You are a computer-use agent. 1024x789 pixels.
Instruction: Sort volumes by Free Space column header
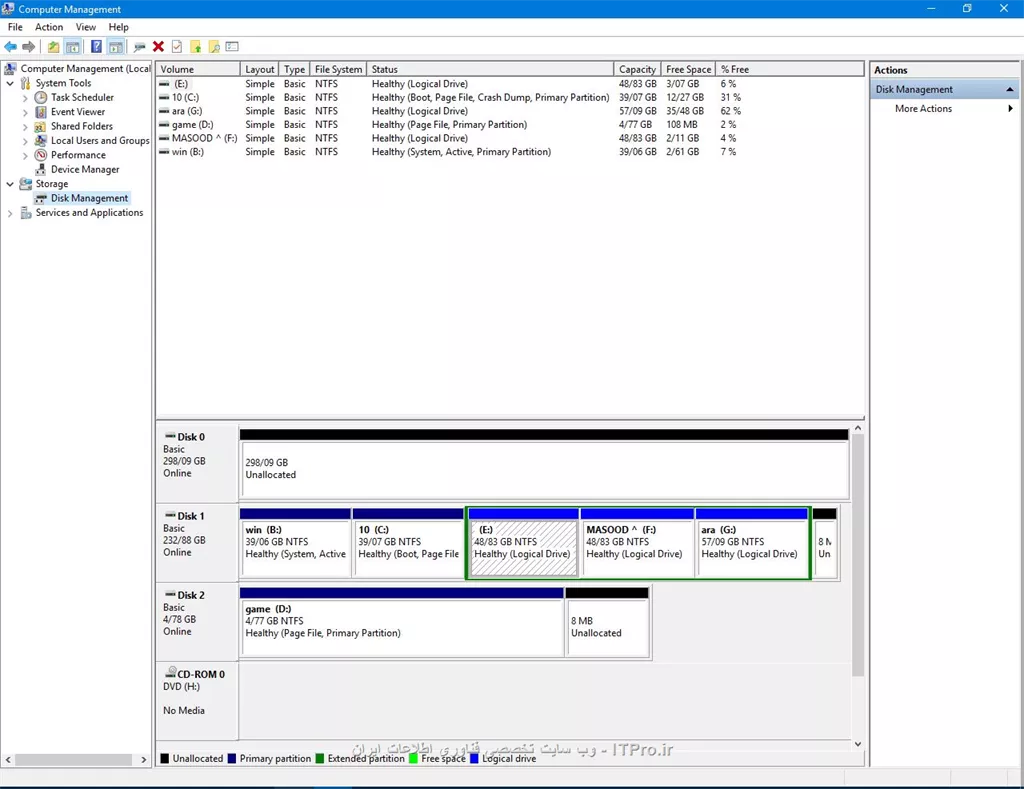[688, 69]
